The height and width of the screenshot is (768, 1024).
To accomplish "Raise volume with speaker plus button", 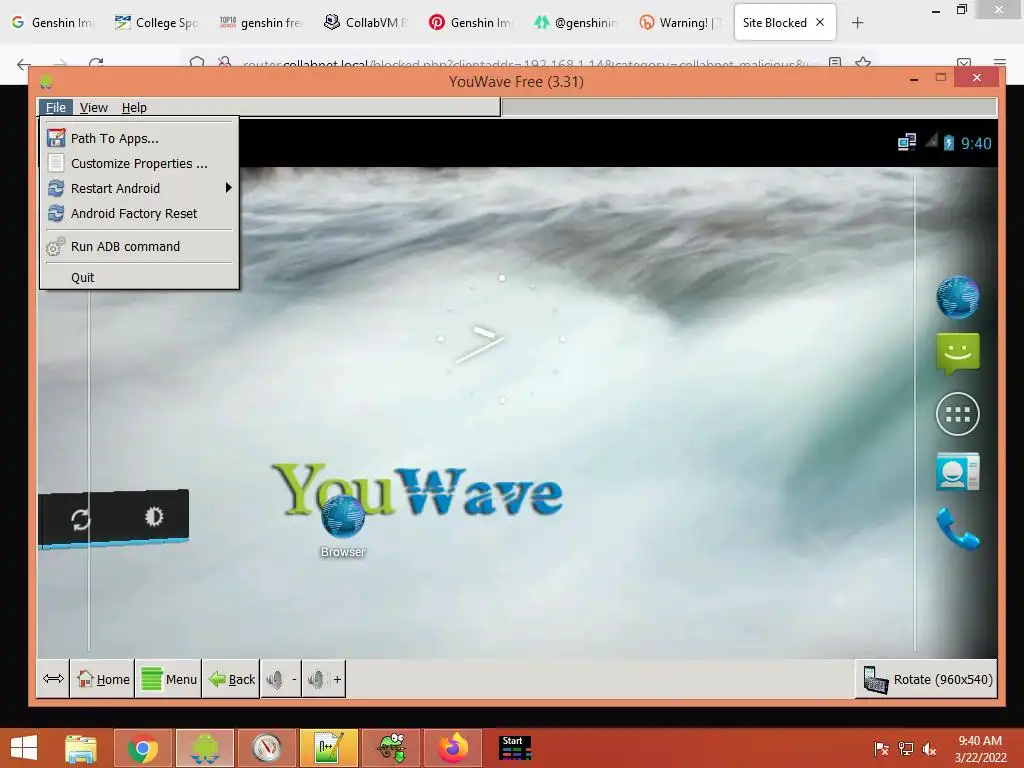I will point(324,679).
